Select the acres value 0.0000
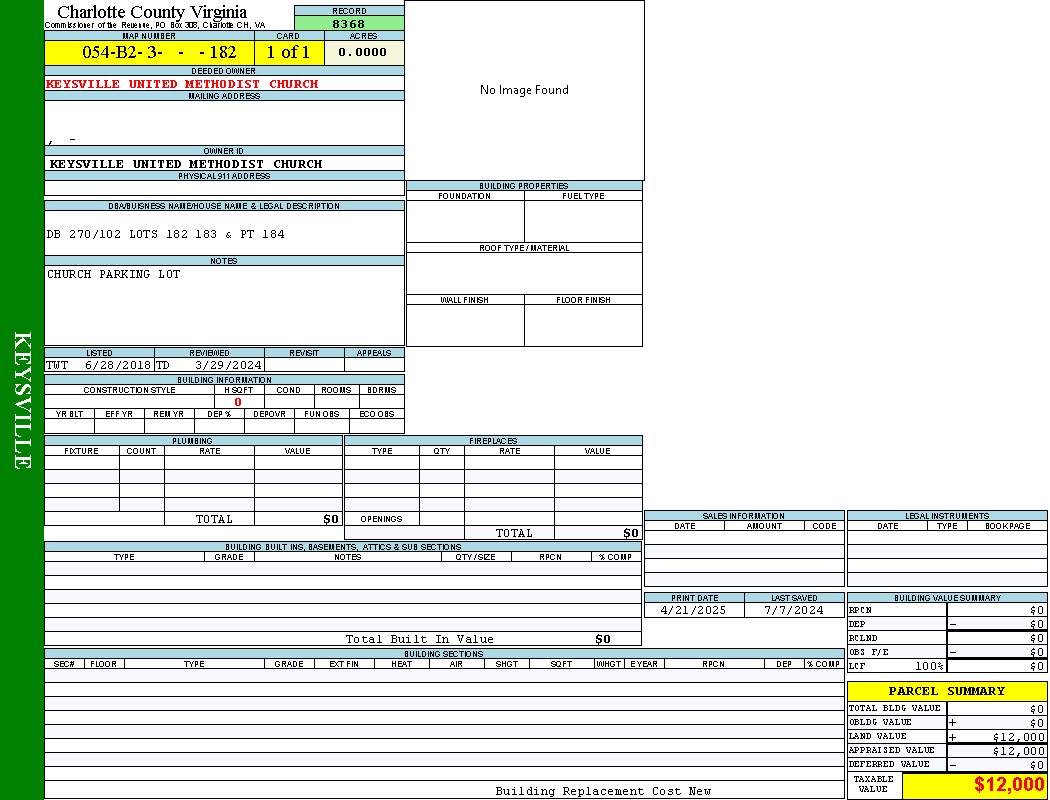This screenshot has width=1050, height=800. click(363, 52)
